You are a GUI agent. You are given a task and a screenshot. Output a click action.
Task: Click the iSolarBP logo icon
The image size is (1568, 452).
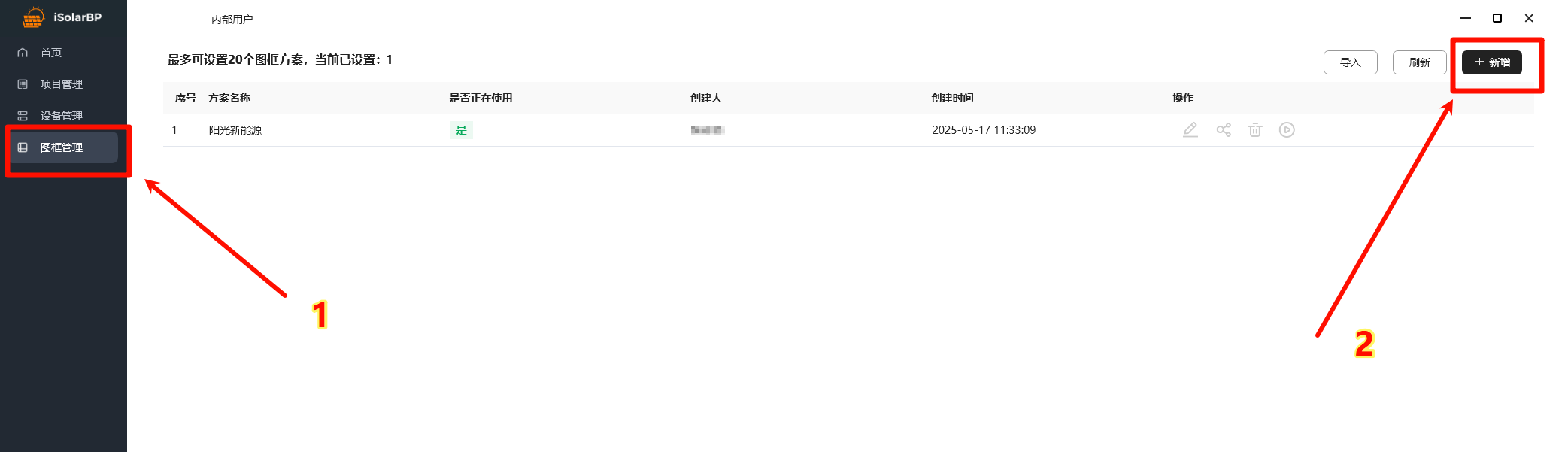[33, 17]
